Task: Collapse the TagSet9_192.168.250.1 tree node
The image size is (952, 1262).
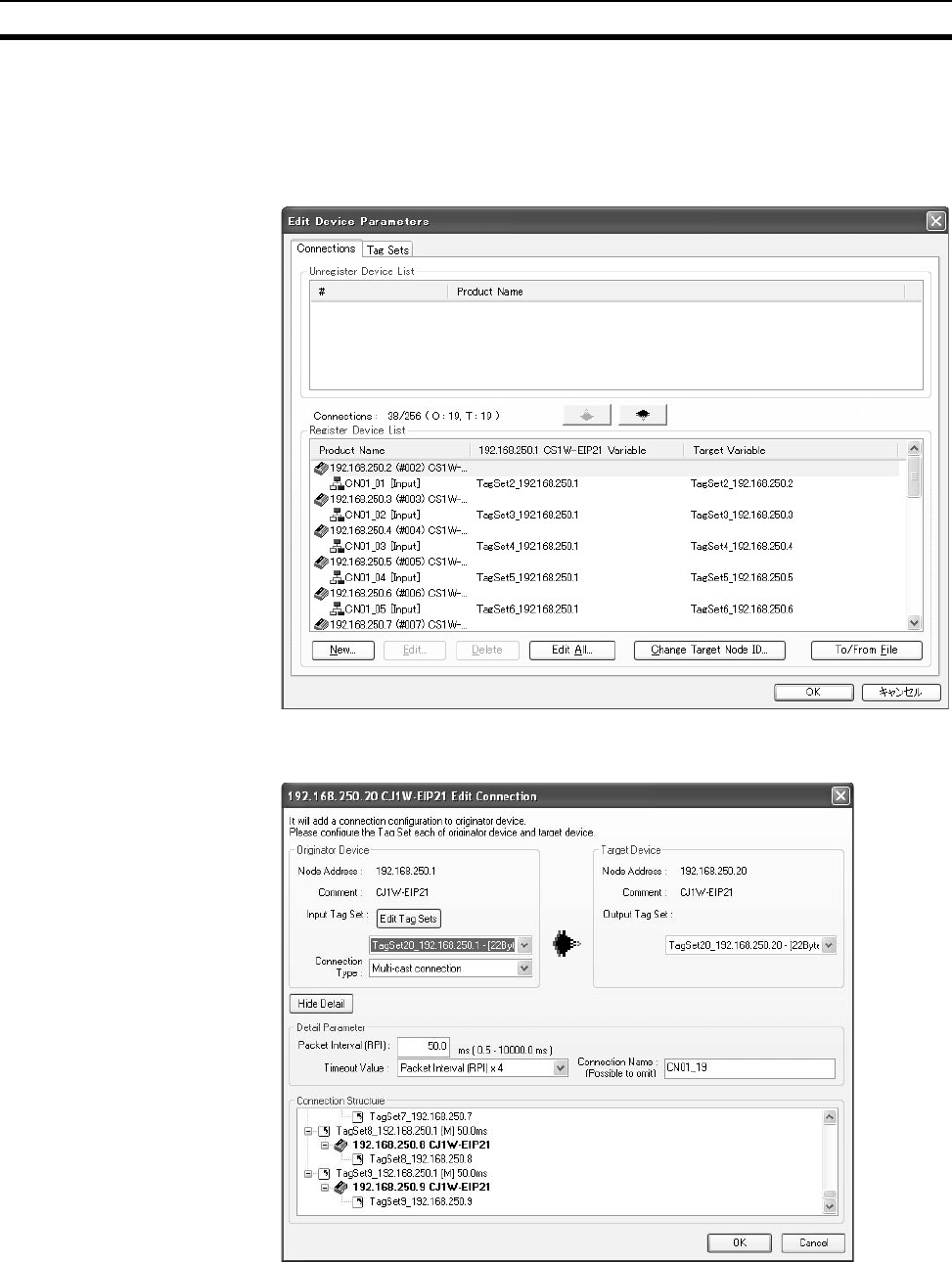Action: (308, 1173)
